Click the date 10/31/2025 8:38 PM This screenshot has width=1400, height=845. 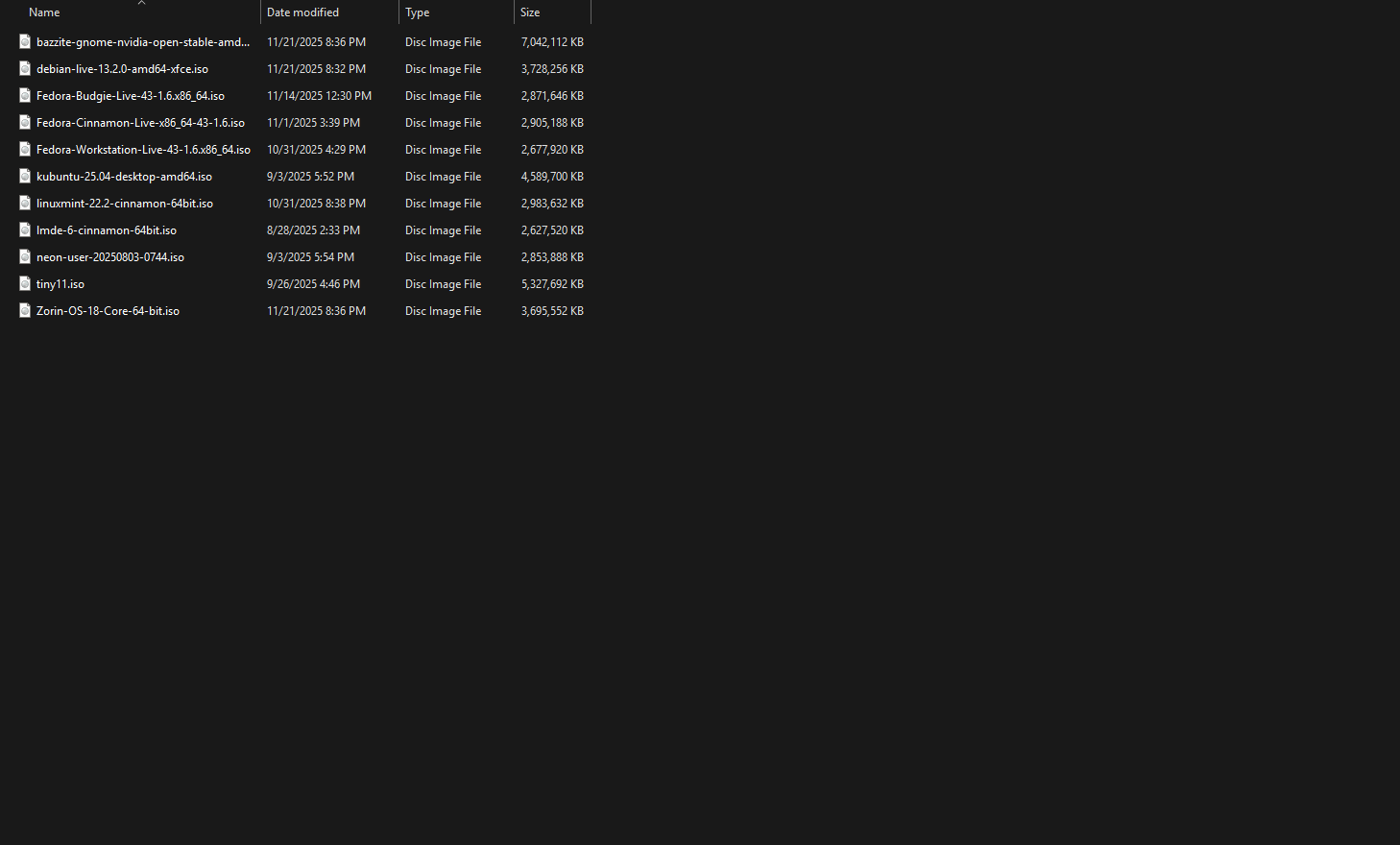(x=316, y=204)
